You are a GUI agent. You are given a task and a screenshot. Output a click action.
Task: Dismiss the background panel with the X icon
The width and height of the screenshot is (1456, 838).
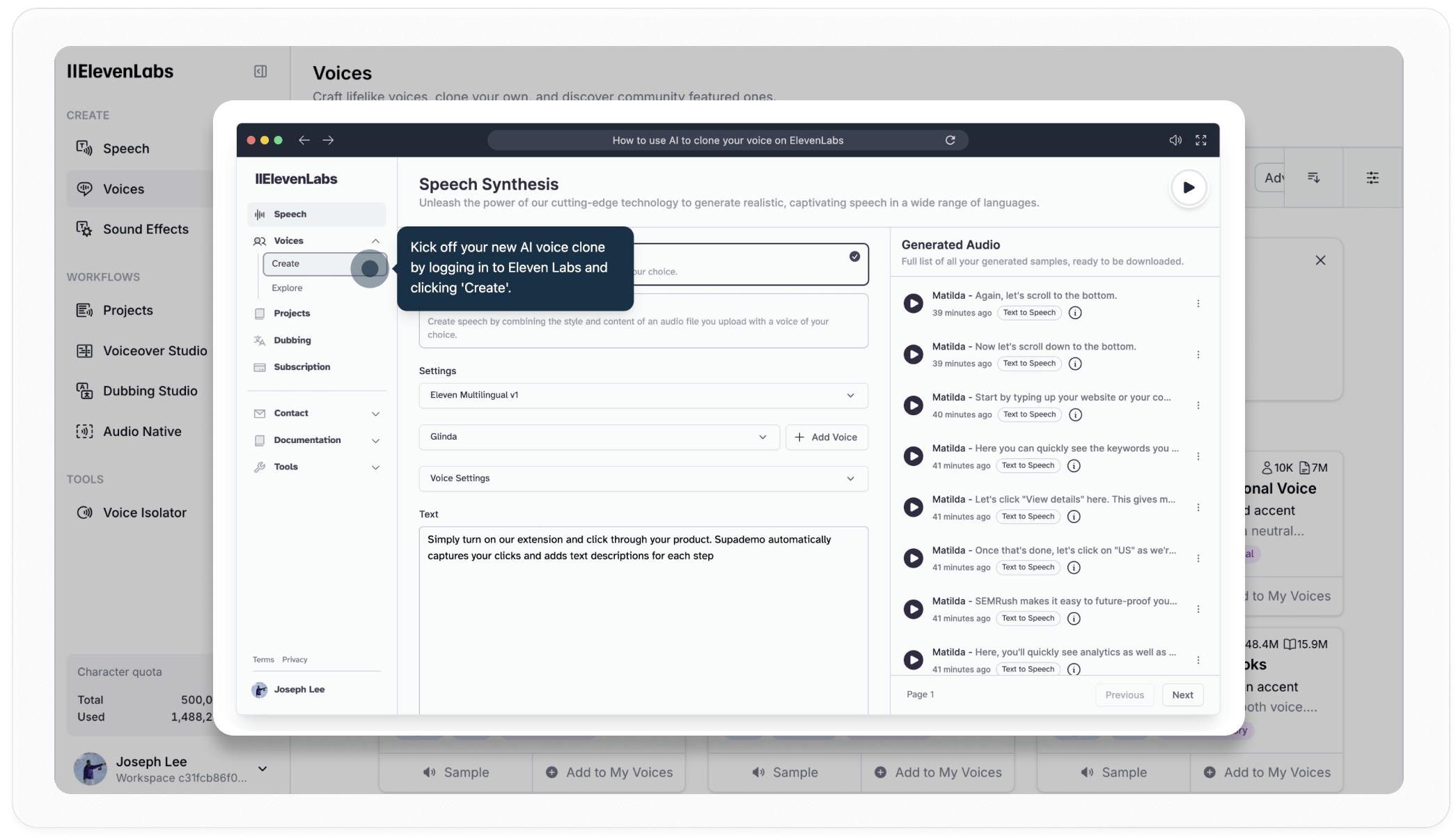tap(1320, 260)
